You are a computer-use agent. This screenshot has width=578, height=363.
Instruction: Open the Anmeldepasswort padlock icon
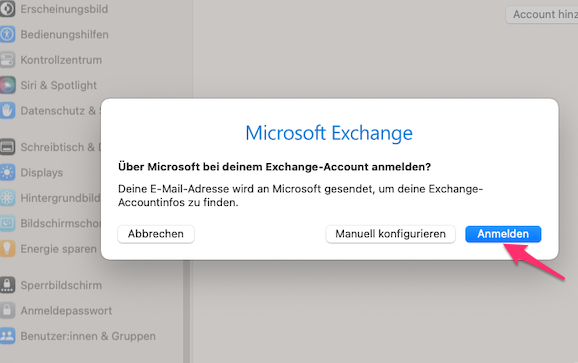7,311
